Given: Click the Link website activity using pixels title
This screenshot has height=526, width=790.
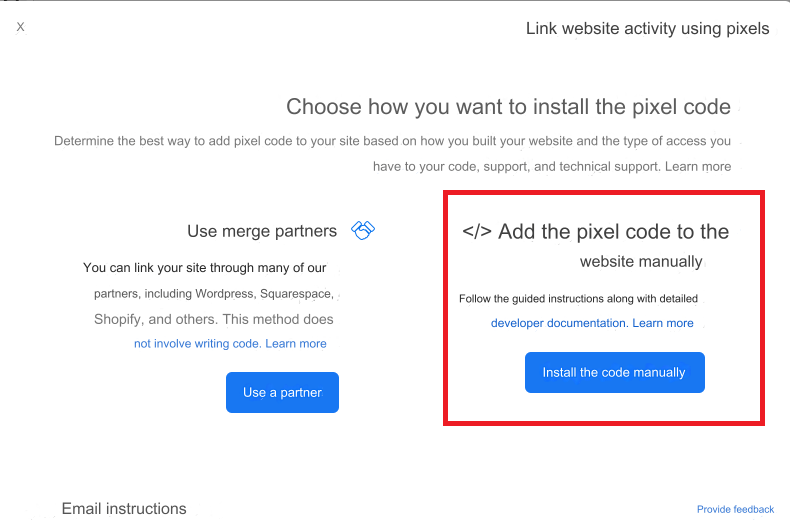Looking at the screenshot, I should (647, 29).
